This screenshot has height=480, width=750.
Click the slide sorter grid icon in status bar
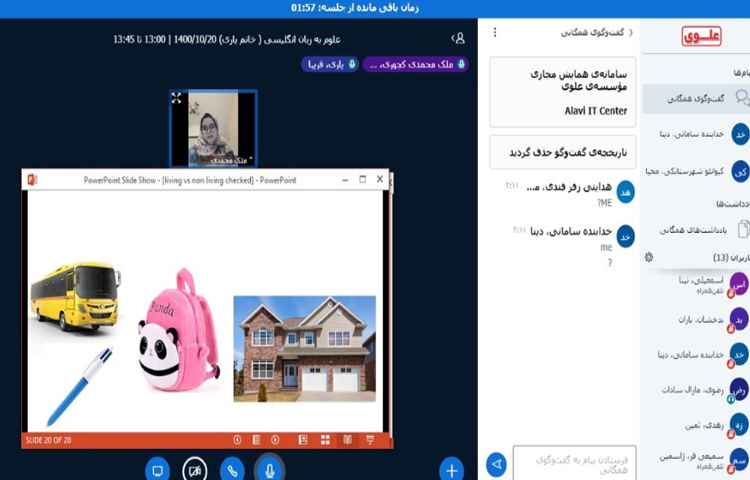point(325,439)
